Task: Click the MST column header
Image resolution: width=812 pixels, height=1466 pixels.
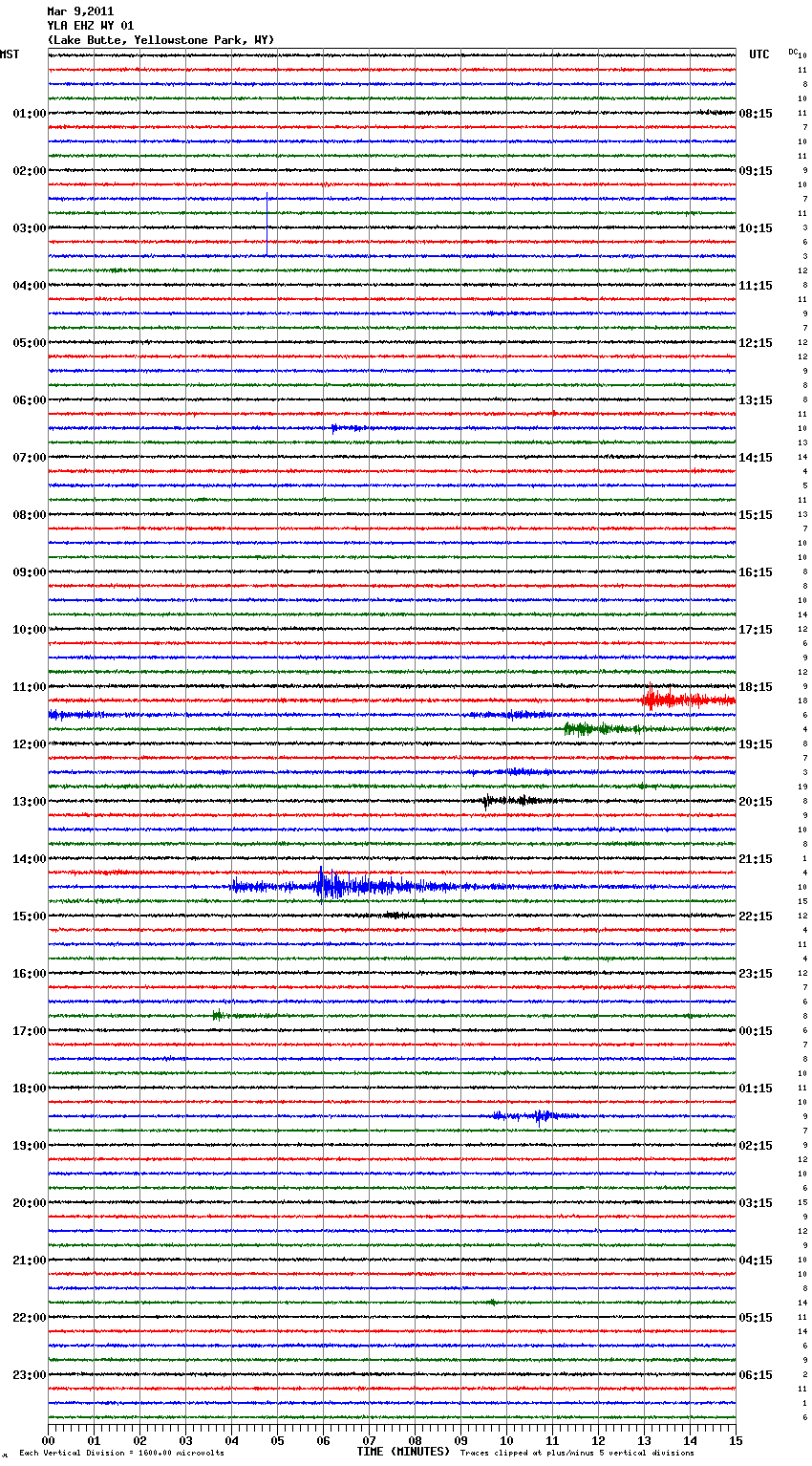Action: [10, 54]
